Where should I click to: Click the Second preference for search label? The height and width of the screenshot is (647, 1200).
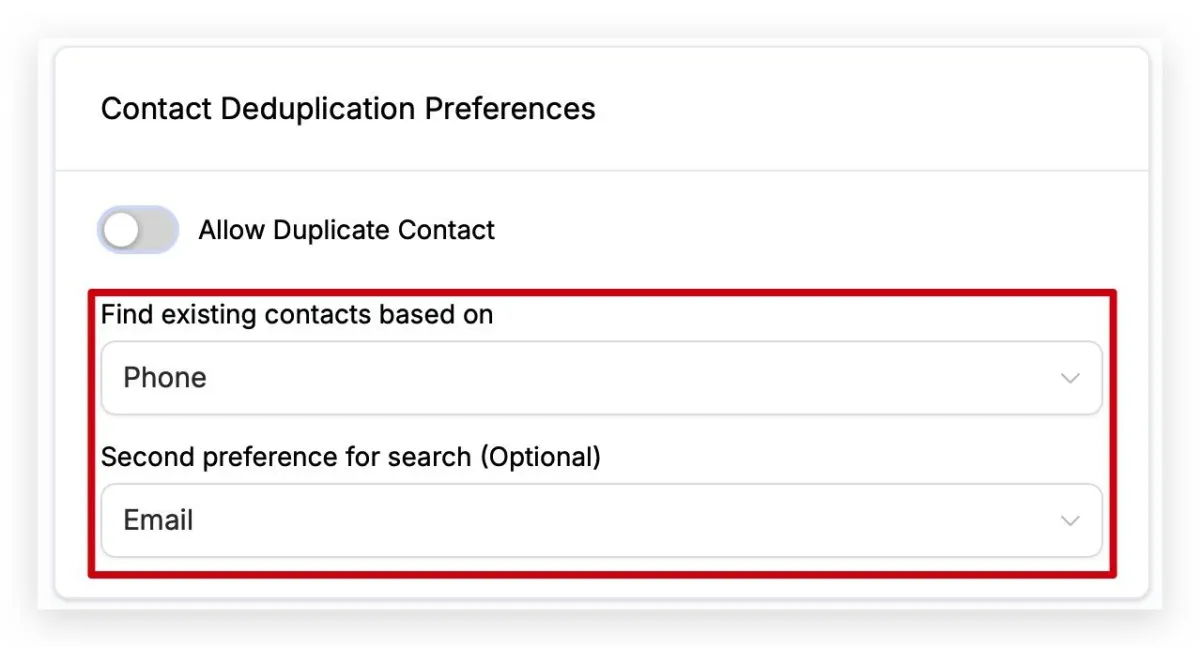(286, 457)
